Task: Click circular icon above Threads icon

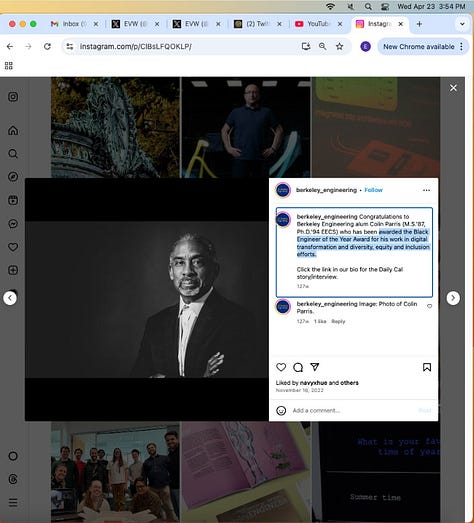Action: [x=13, y=456]
